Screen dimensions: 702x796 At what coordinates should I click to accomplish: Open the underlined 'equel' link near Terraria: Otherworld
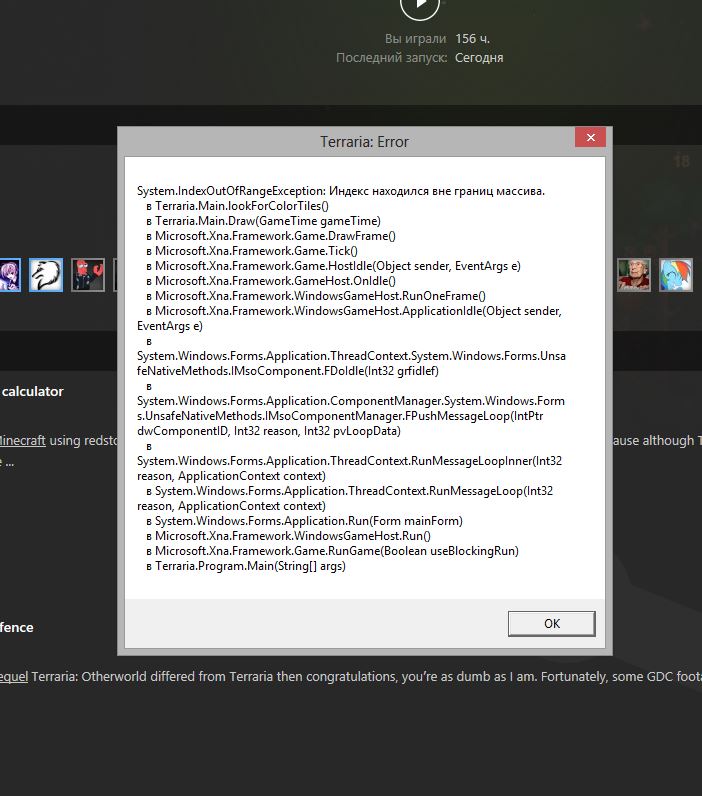[14, 677]
